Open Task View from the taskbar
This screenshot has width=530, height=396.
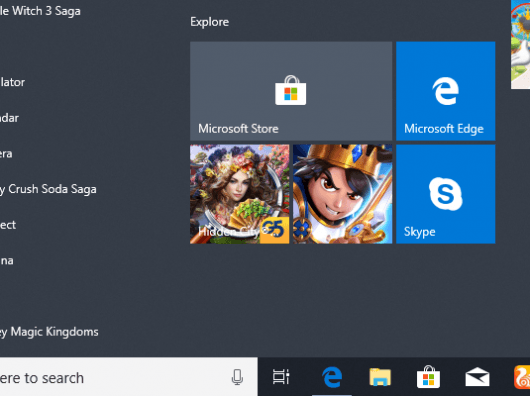pos(281,377)
